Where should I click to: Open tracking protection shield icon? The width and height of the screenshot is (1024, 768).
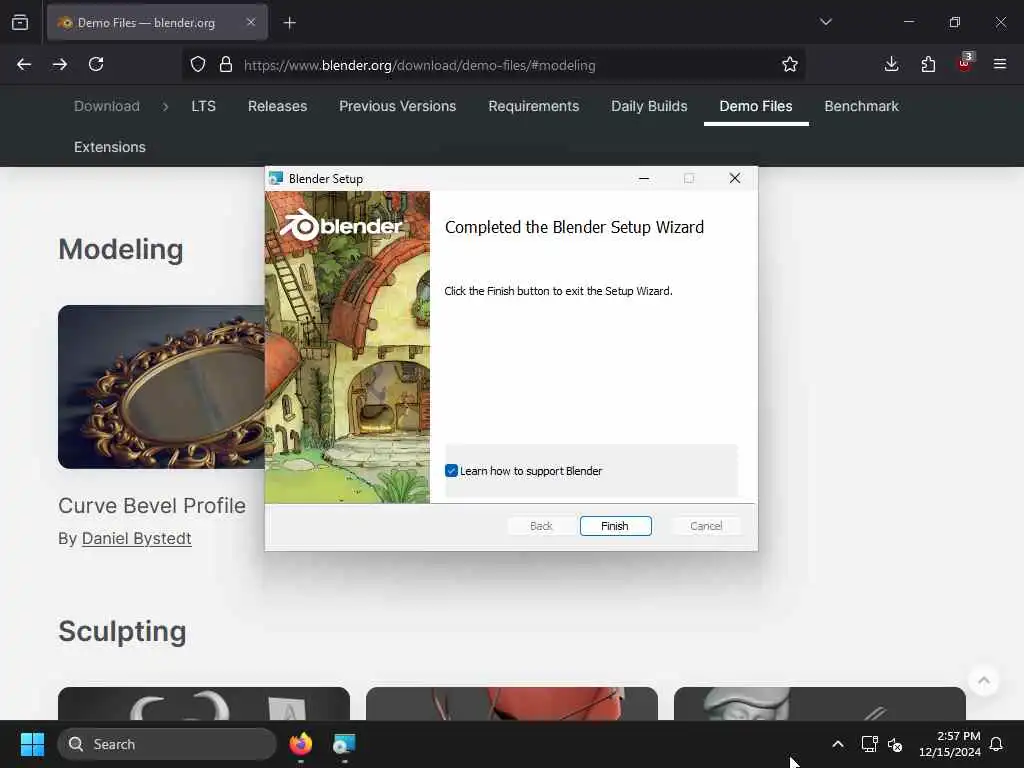click(198, 64)
